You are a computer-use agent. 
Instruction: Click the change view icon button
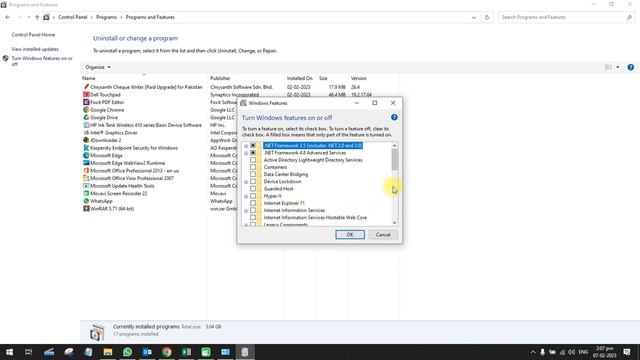pos(608,67)
